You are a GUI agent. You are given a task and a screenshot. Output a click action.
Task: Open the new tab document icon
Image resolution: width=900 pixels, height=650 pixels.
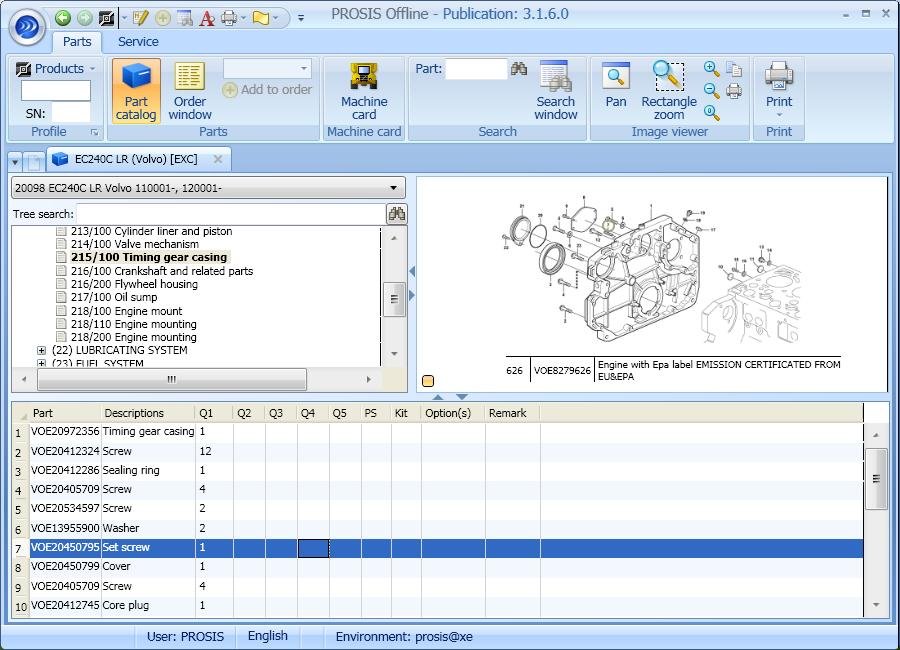pos(34,162)
